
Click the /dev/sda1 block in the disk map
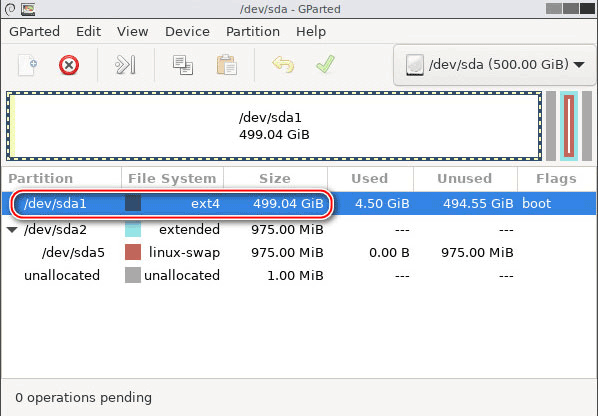(274, 126)
